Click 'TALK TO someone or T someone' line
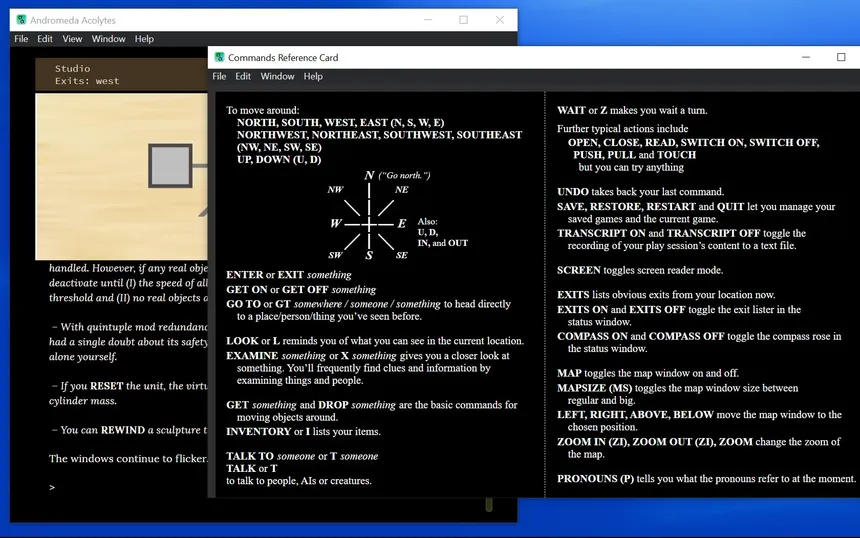860x538 pixels. pyautogui.click(x=302, y=456)
